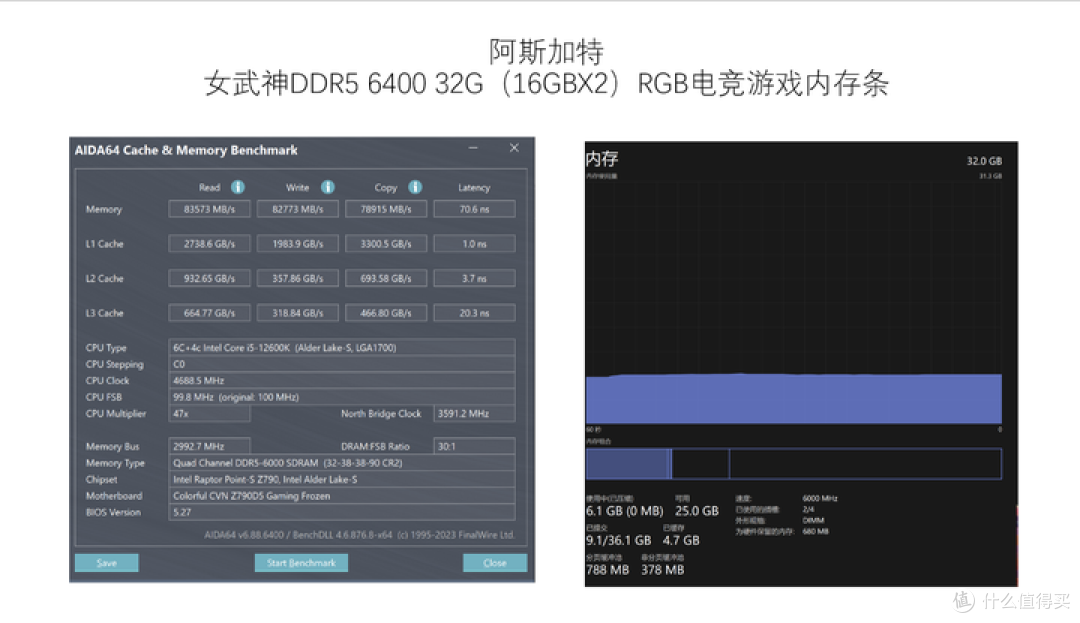Select L3 Cache Copy 466.80 GB/s

pos(386,313)
